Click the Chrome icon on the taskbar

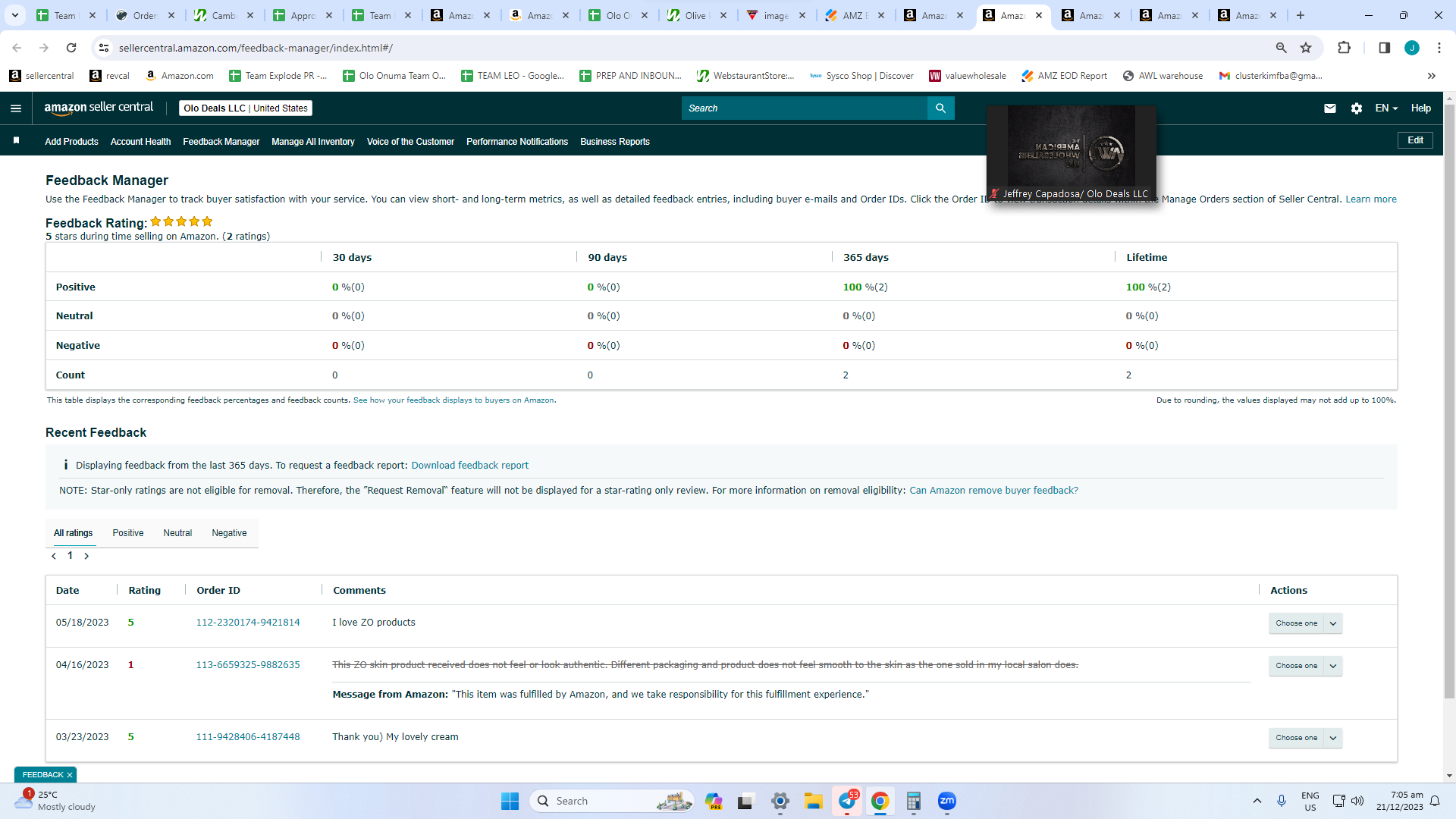click(x=880, y=801)
